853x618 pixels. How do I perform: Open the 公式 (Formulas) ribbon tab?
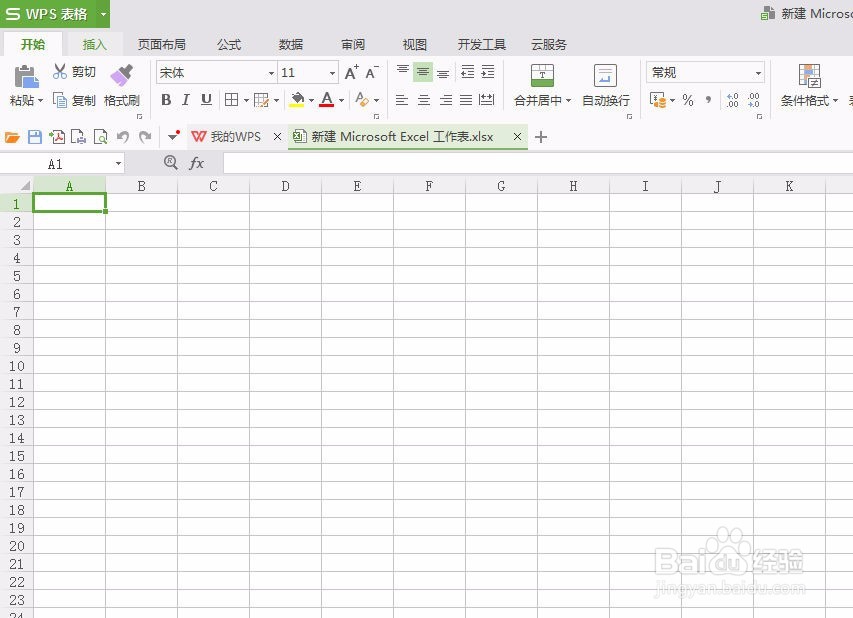pos(228,44)
